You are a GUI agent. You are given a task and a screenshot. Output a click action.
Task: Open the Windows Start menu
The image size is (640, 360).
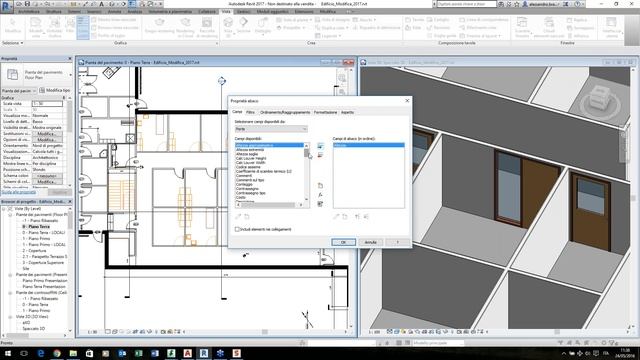click(7, 353)
